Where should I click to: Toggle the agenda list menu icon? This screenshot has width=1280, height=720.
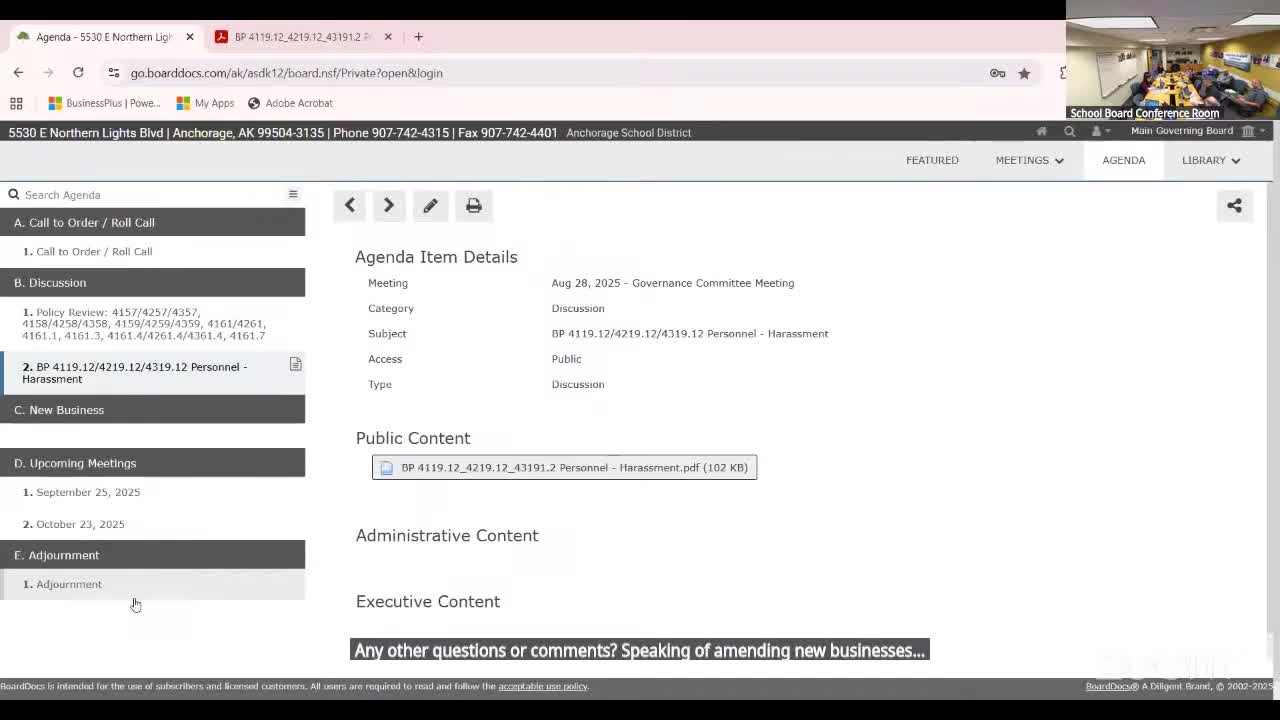point(293,194)
